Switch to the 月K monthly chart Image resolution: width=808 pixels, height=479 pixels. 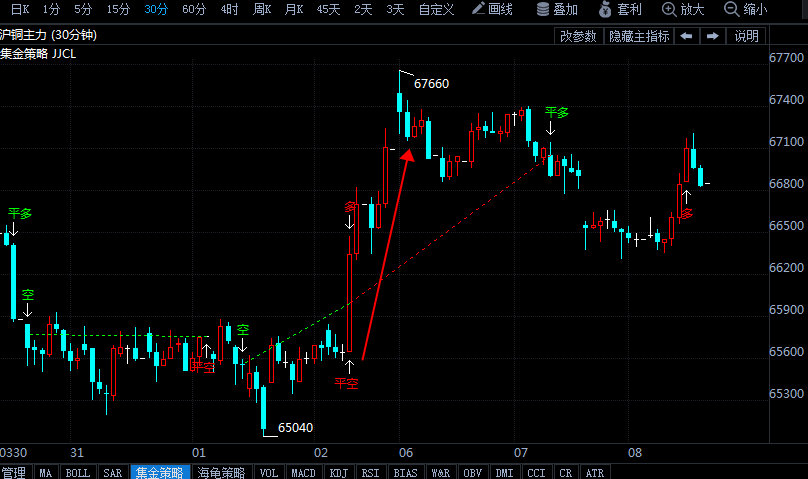tap(294, 9)
